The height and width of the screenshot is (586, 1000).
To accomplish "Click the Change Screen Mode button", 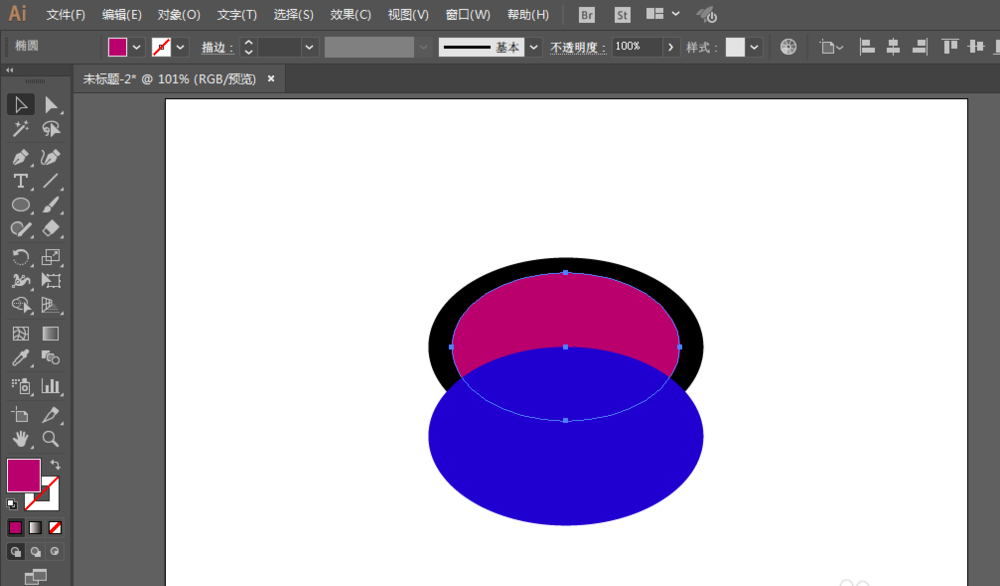I will 35,577.
